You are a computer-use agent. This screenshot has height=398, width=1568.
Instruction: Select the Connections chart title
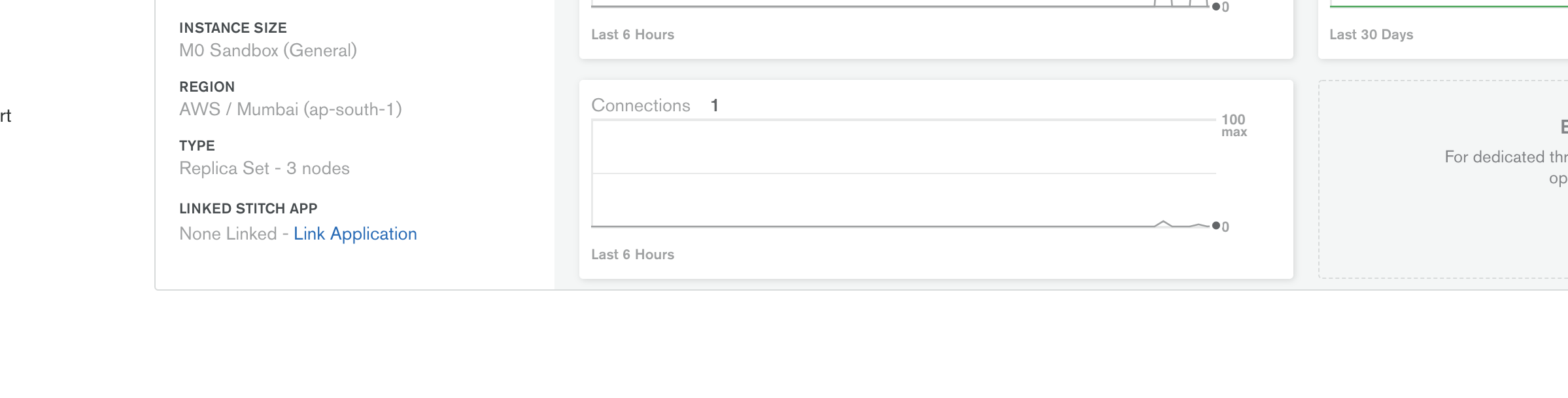coord(641,105)
